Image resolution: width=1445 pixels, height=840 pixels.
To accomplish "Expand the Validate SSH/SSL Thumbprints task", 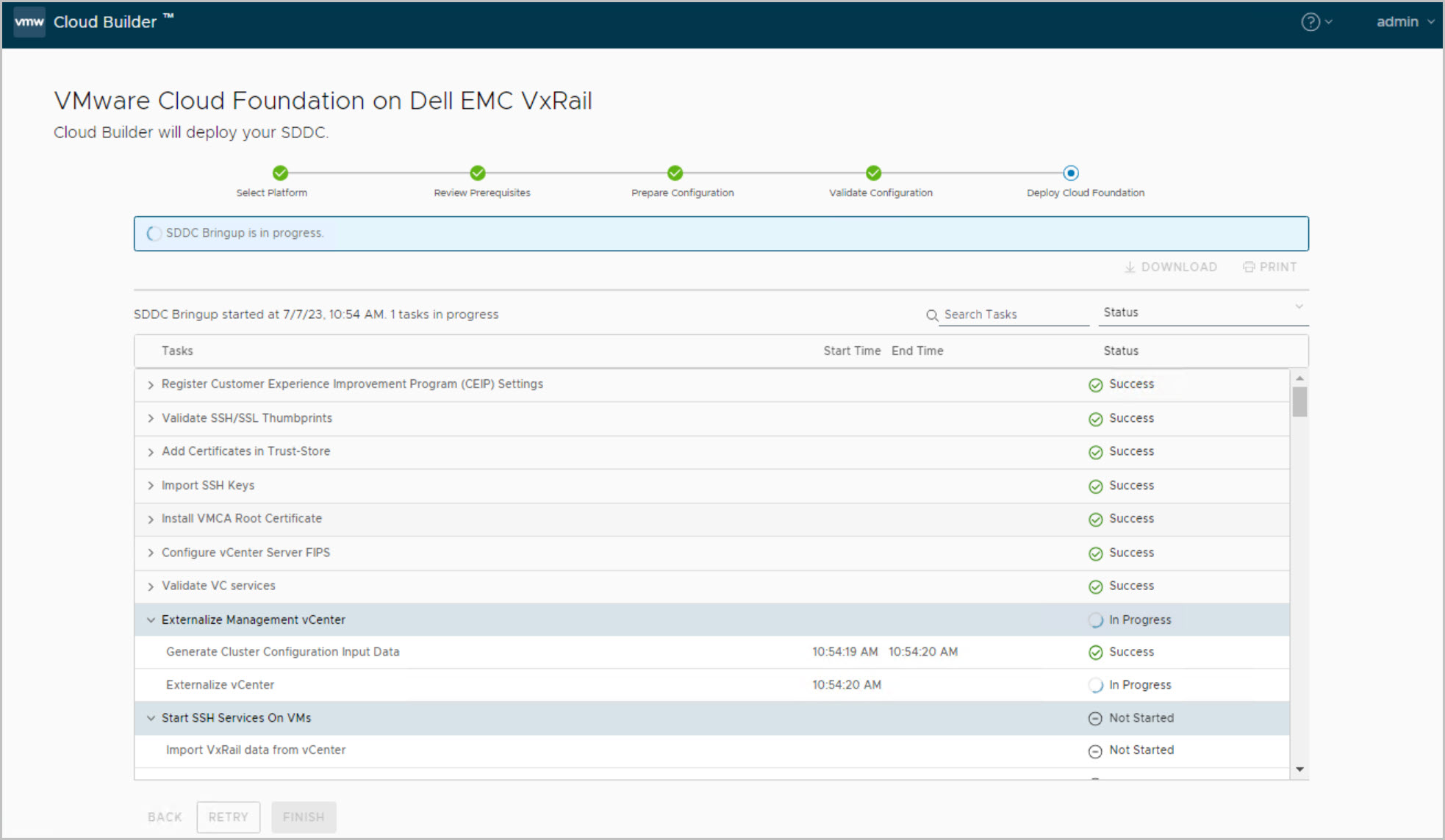I will [151, 418].
